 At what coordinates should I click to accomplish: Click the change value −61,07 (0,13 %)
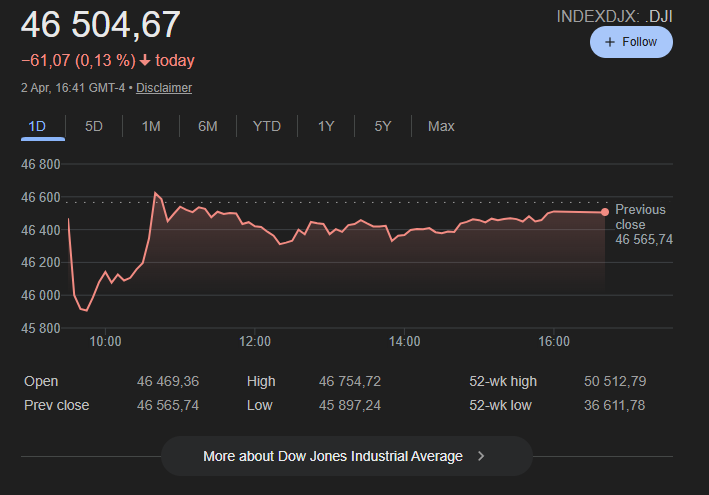click(78, 60)
